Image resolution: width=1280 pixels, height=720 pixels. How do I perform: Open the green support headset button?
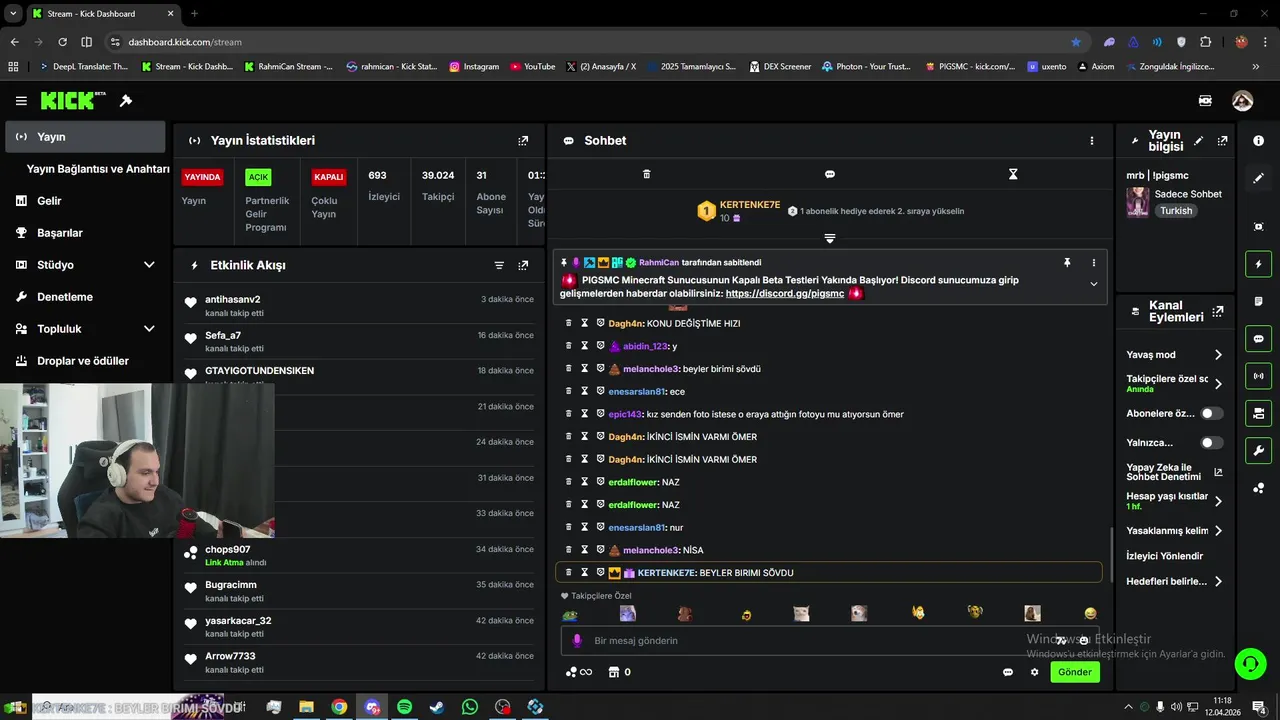click(1249, 663)
